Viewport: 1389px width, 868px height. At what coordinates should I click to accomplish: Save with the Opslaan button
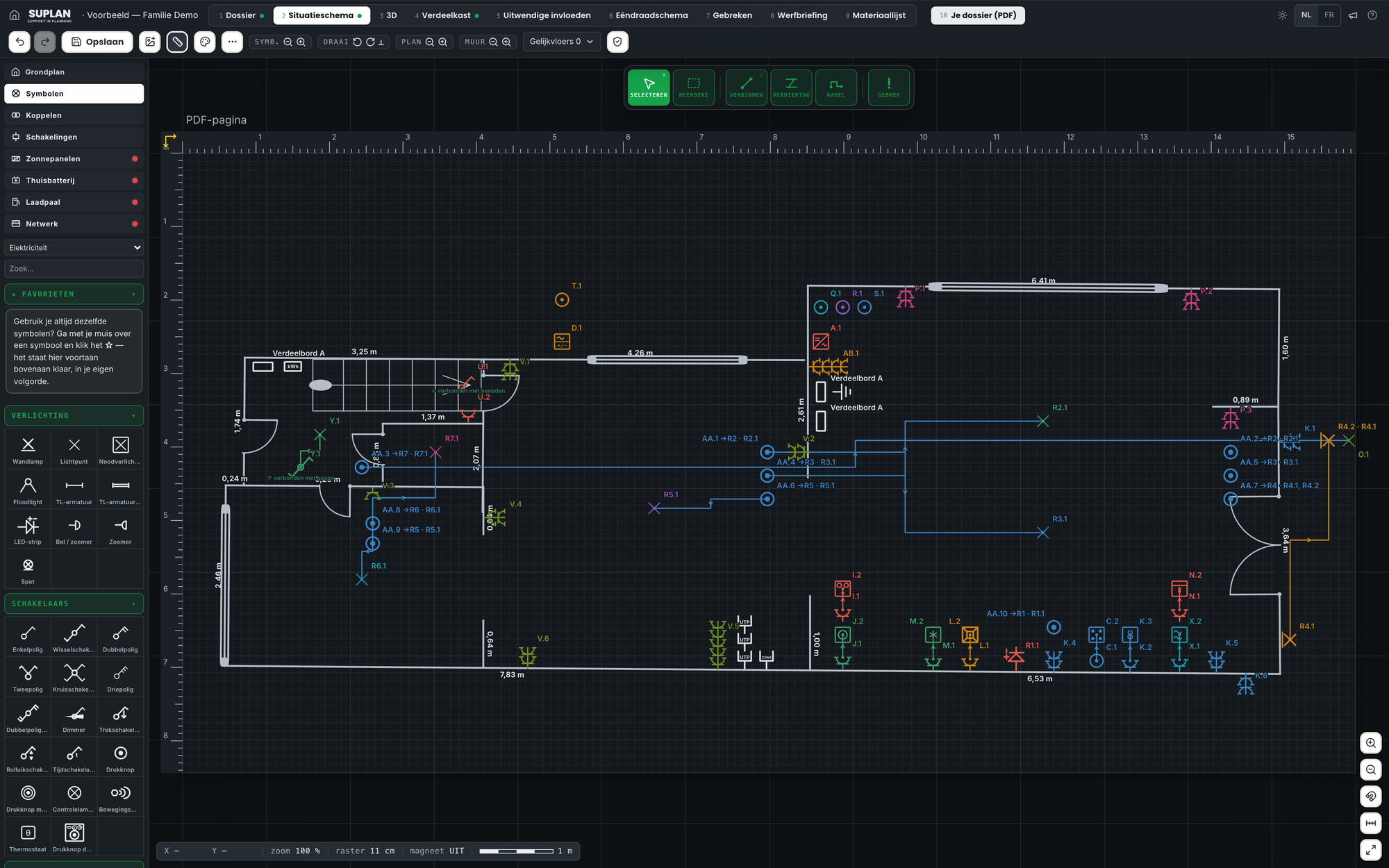(x=97, y=42)
